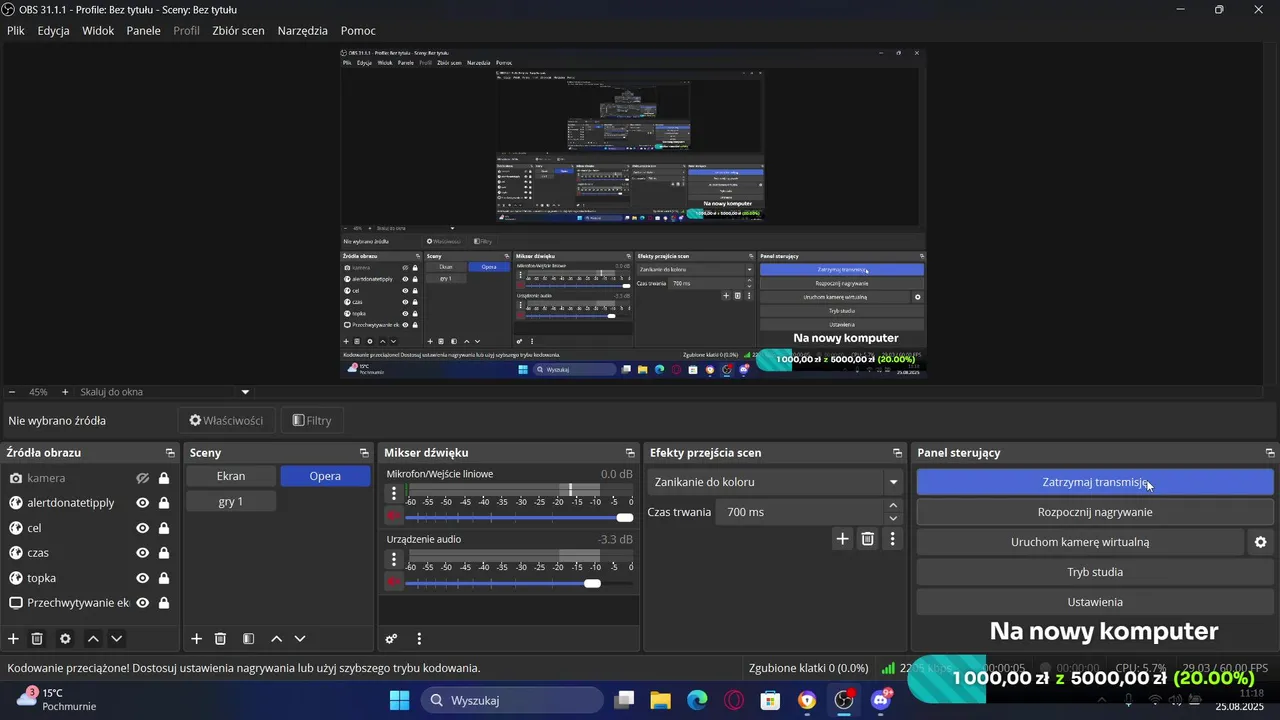The width and height of the screenshot is (1280, 720).
Task: Hide the topka source
Action: (x=143, y=578)
